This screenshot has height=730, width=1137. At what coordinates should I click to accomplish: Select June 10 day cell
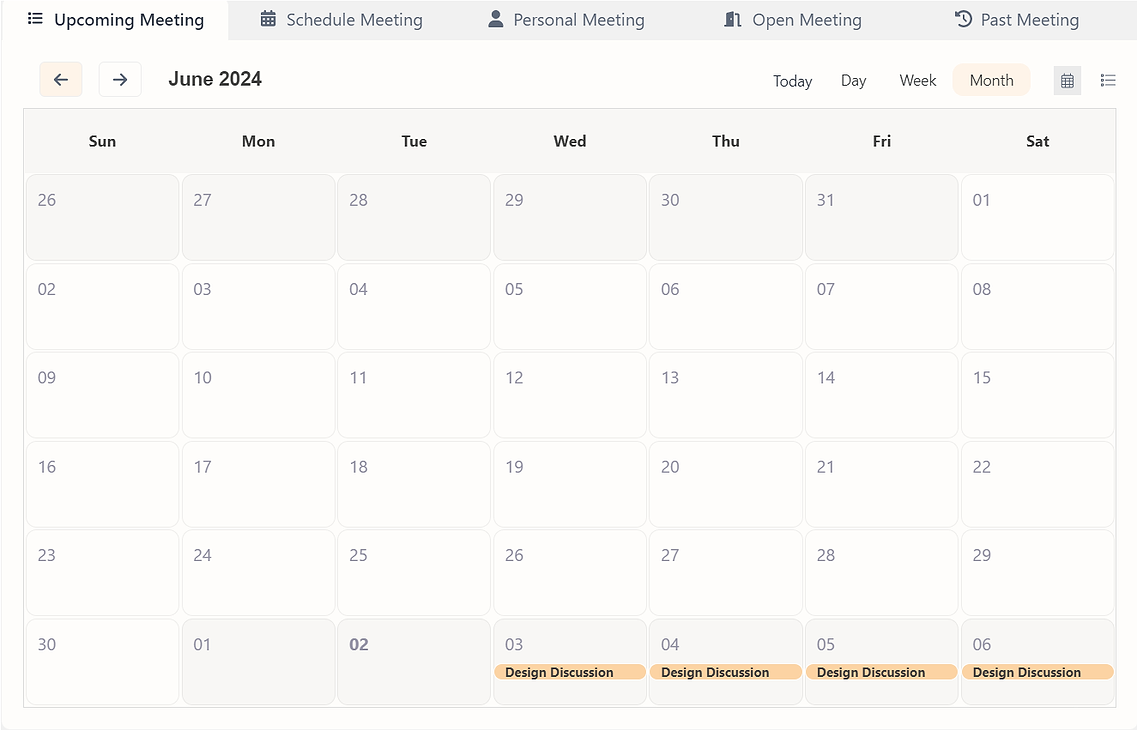tap(258, 394)
